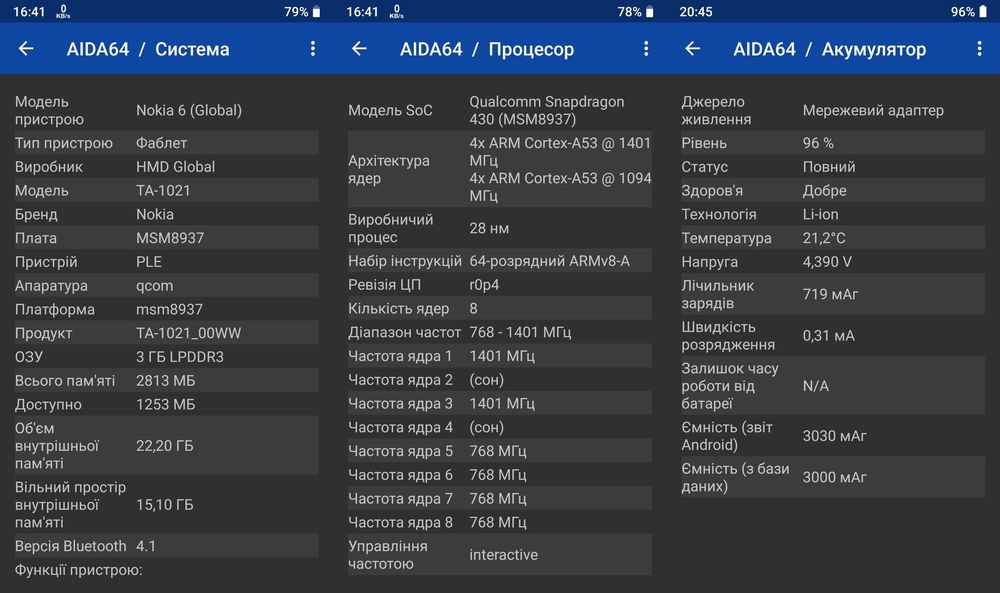1000x593 pixels.
Task: Select the 'Qualcomm Snapdragon 430 (MSM8937)' SoC value
Action: coord(547,110)
